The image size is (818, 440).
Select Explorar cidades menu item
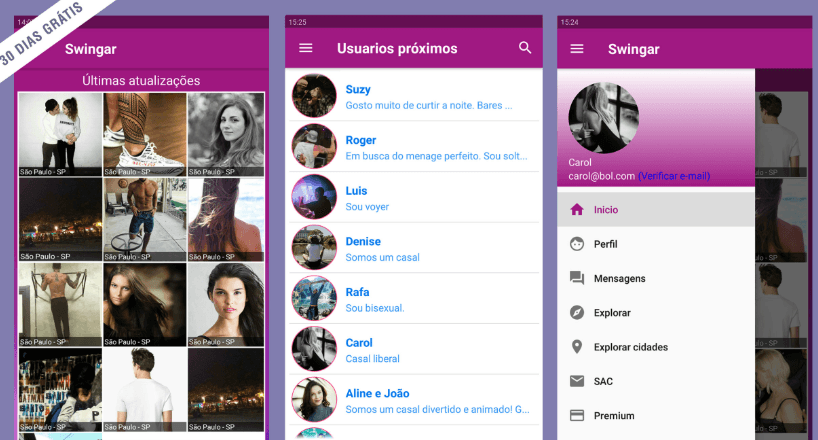656,347
